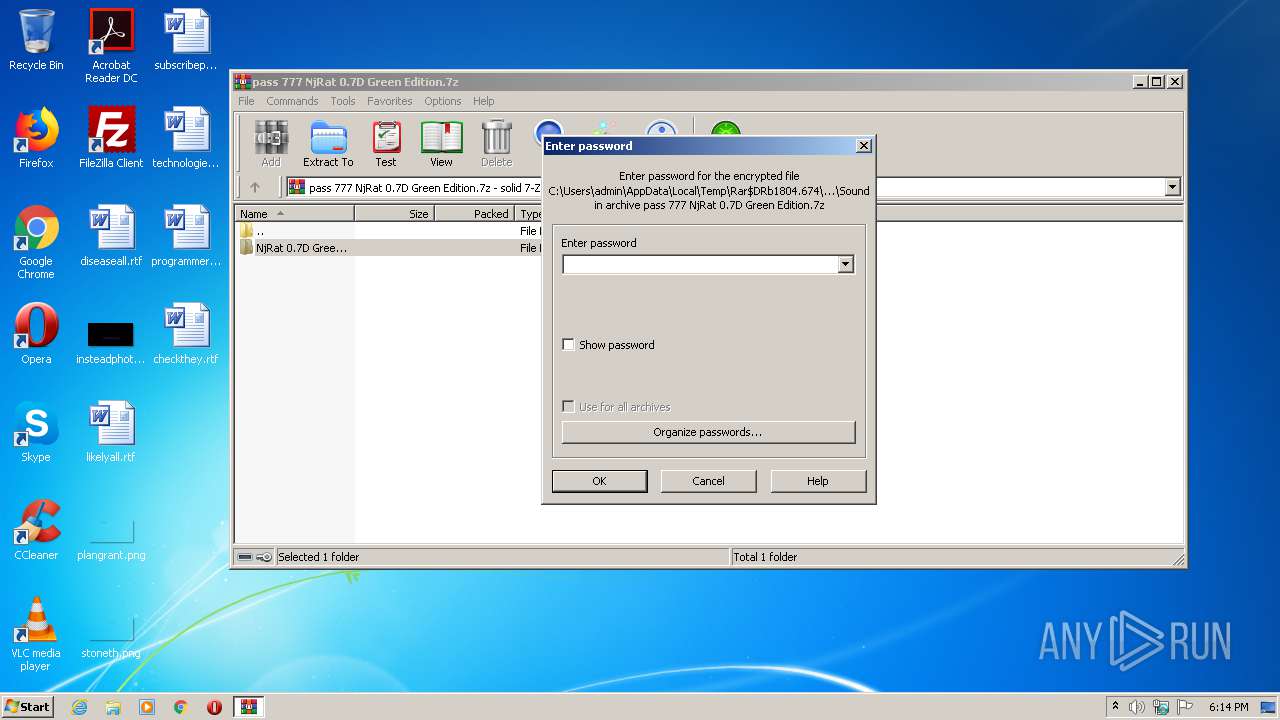Click the drive/key icon in status bar
The height and width of the screenshot is (720, 1280).
(x=255, y=557)
